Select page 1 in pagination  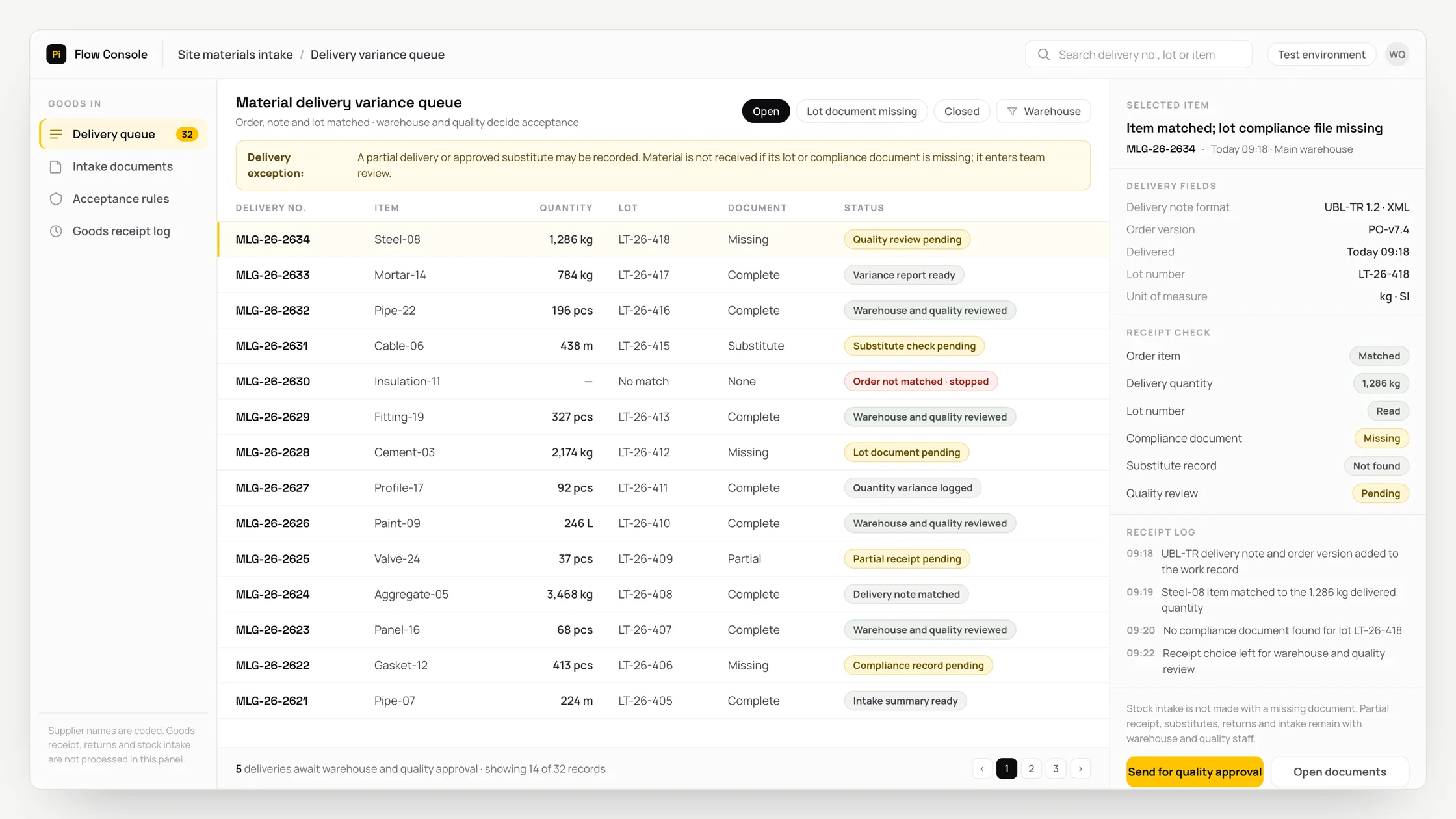[1007, 769]
